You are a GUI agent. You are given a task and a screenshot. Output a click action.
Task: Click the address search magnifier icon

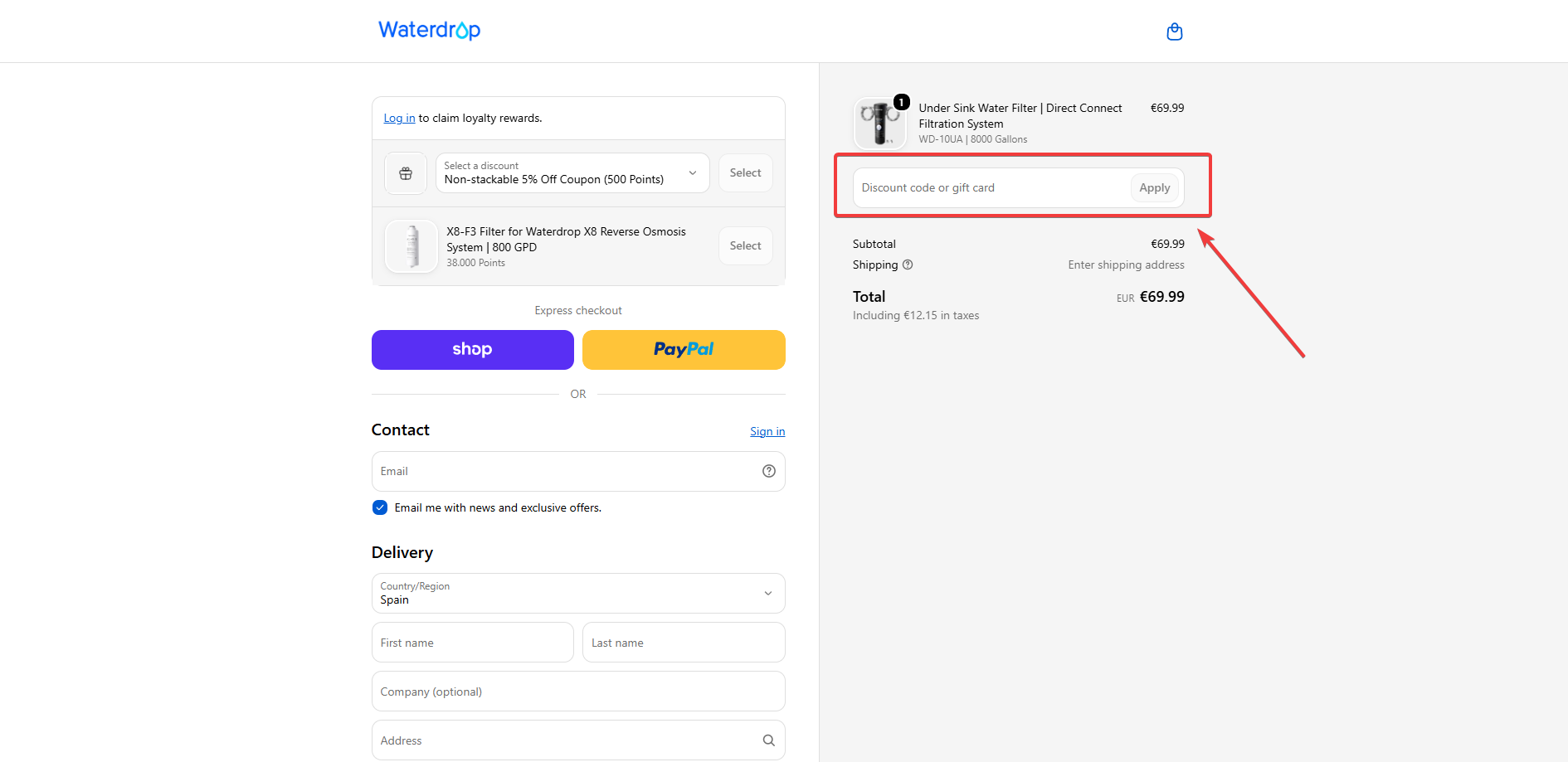tap(769, 740)
